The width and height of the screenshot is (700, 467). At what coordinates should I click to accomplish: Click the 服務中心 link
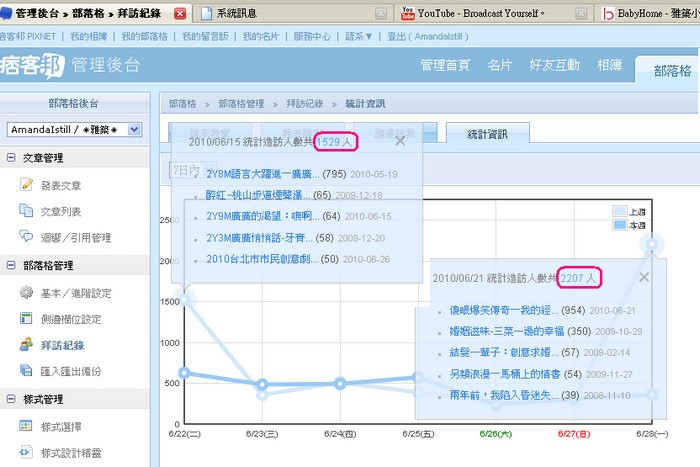(312, 37)
